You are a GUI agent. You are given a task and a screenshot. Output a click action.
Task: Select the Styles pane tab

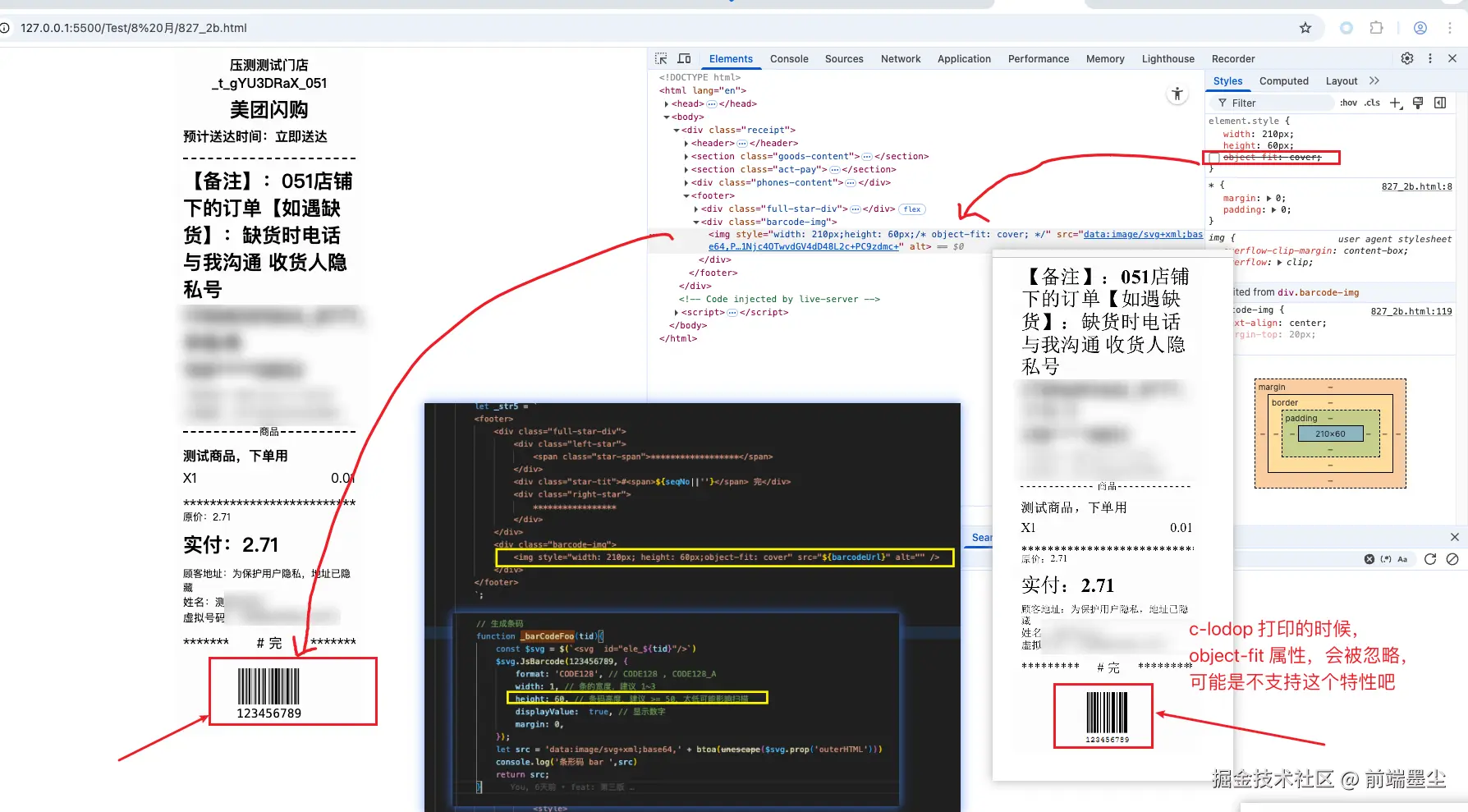(1227, 81)
